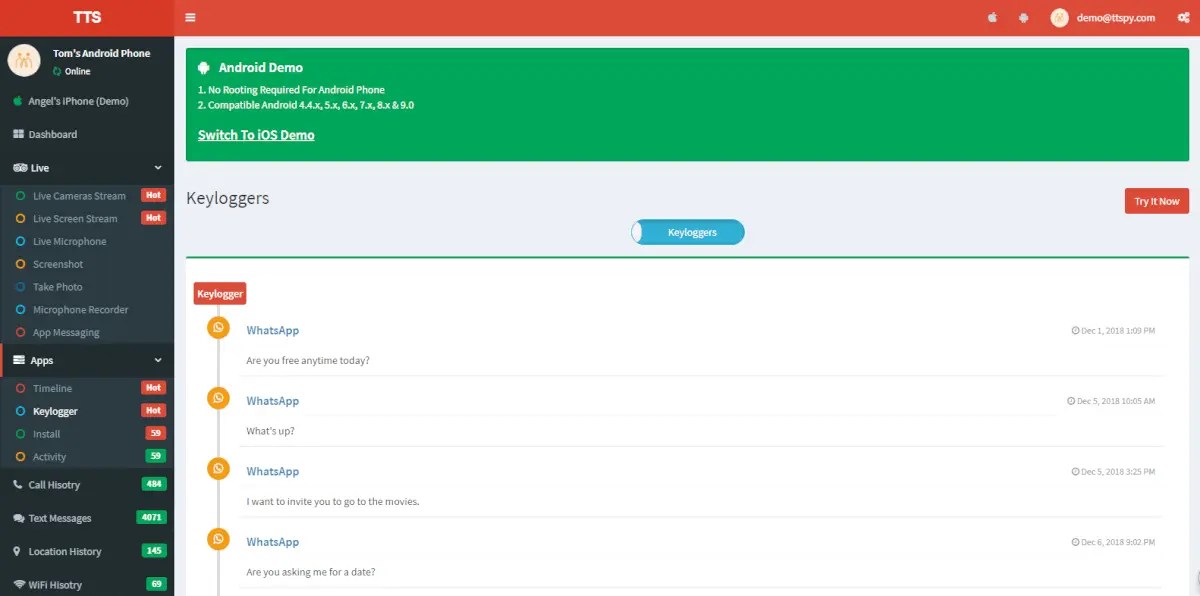The width and height of the screenshot is (1200, 596).
Task: Open Live Microphone
Action: [69, 241]
